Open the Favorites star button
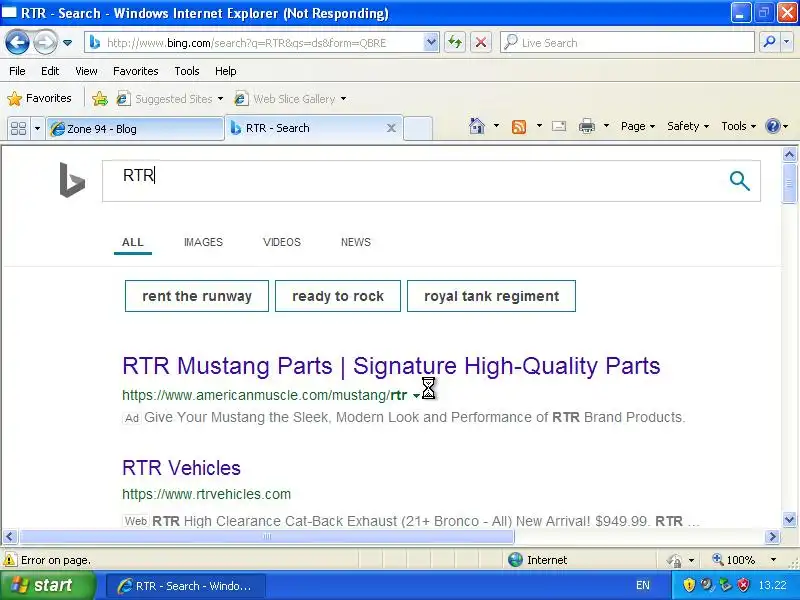 (39, 98)
